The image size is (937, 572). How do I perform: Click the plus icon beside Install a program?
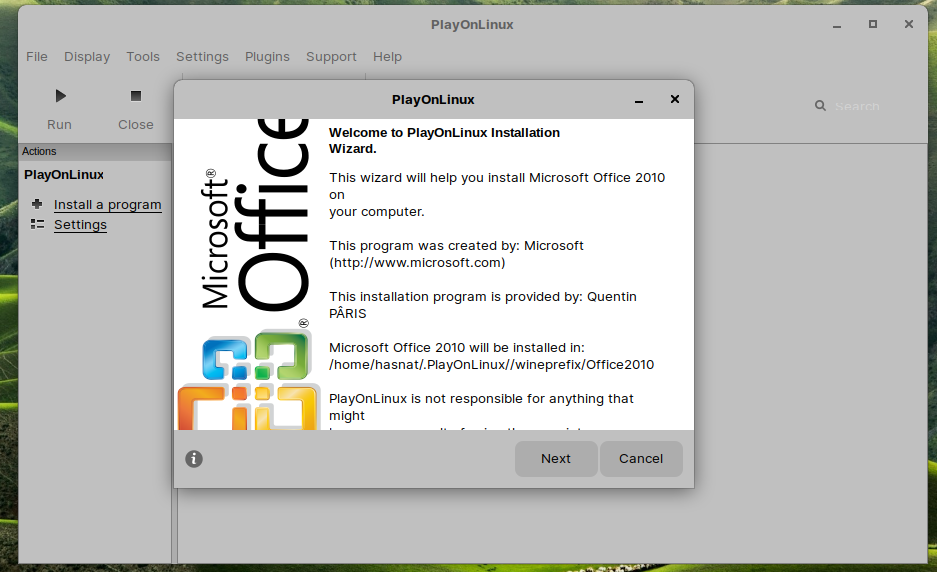(x=37, y=204)
